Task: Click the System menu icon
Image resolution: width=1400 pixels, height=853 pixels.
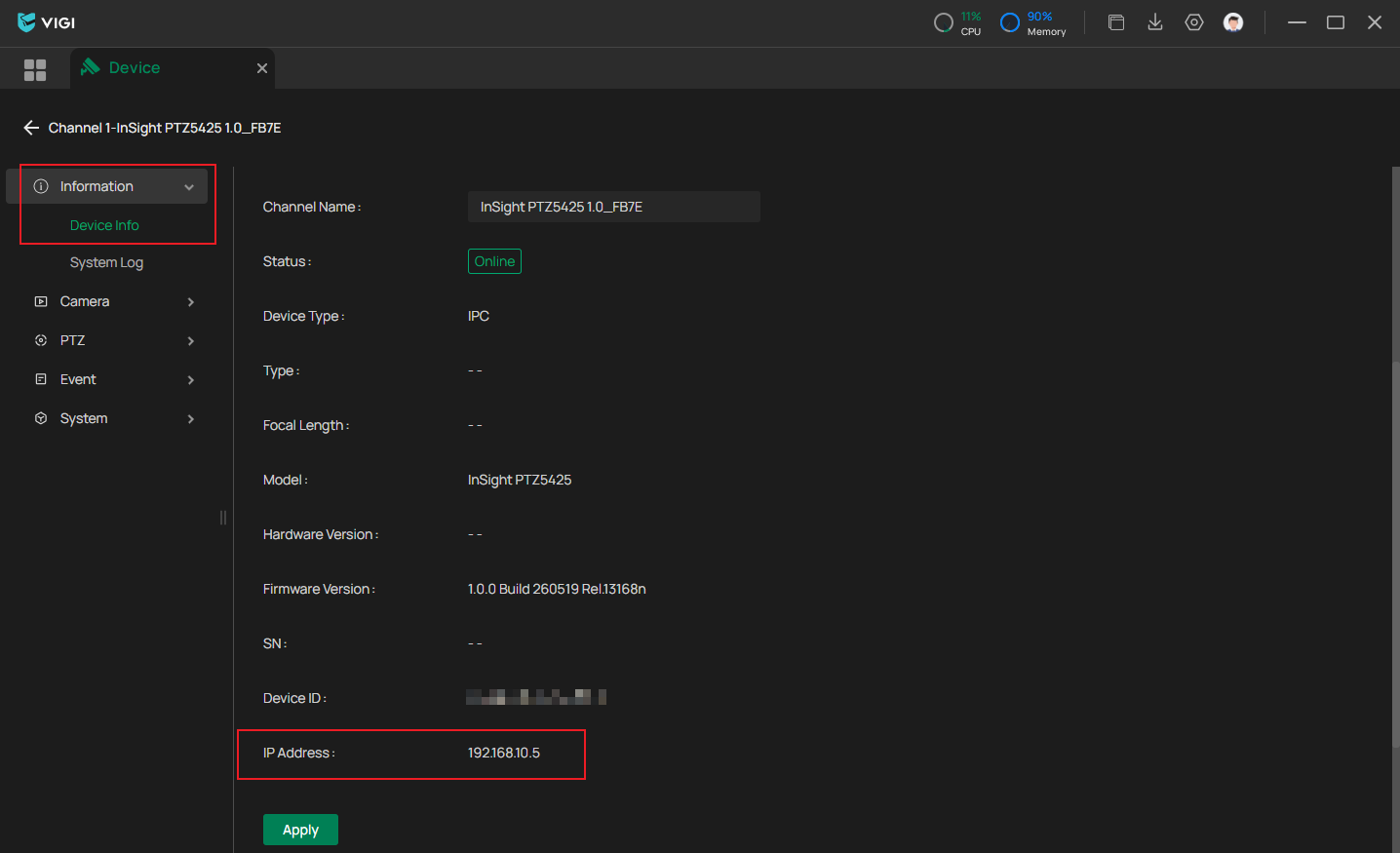Action: [41, 418]
